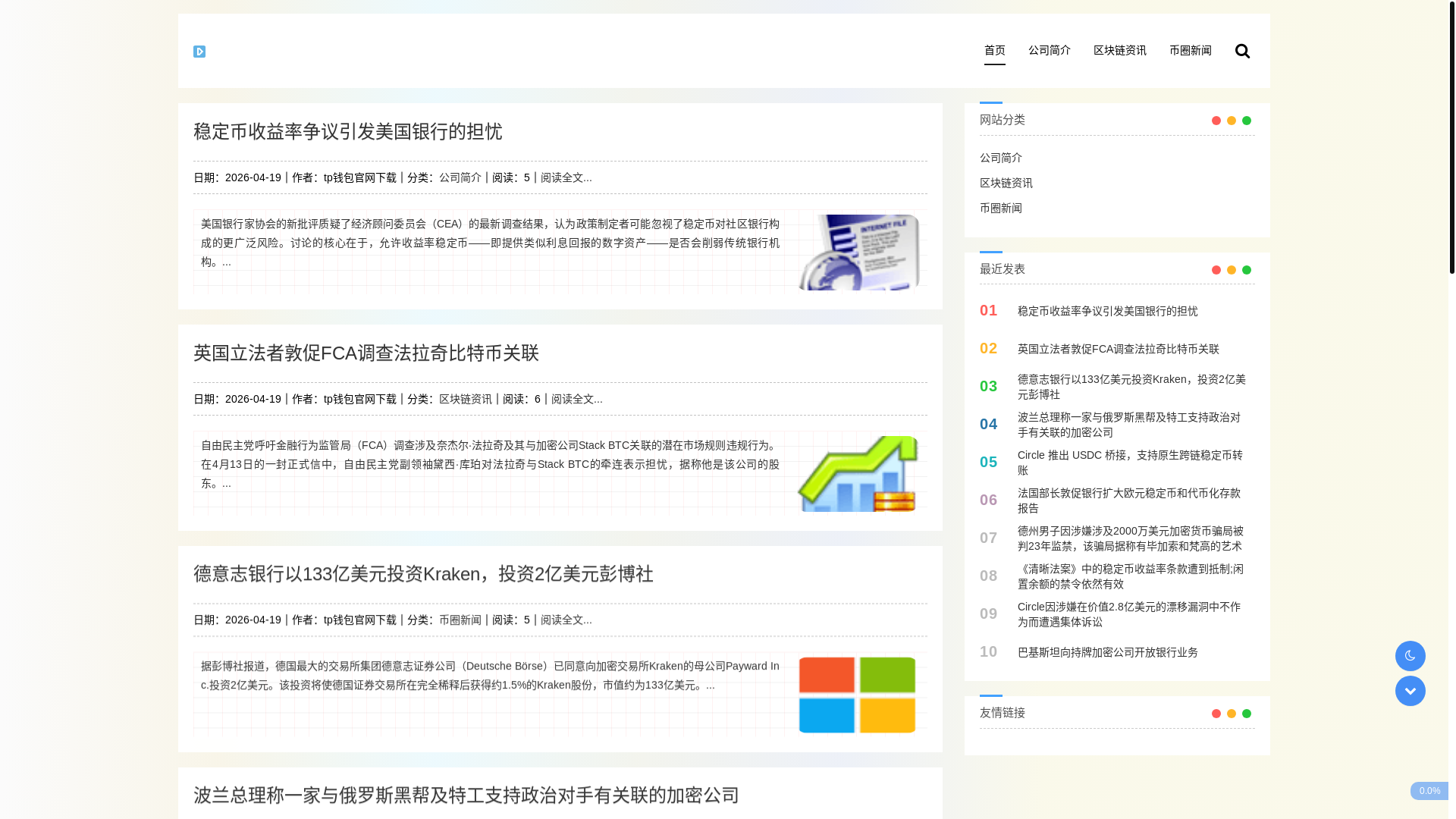Open recent post 07 德州男子因涉嫌
The width and height of the screenshot is (1456, 819).
coord(1131,538)
